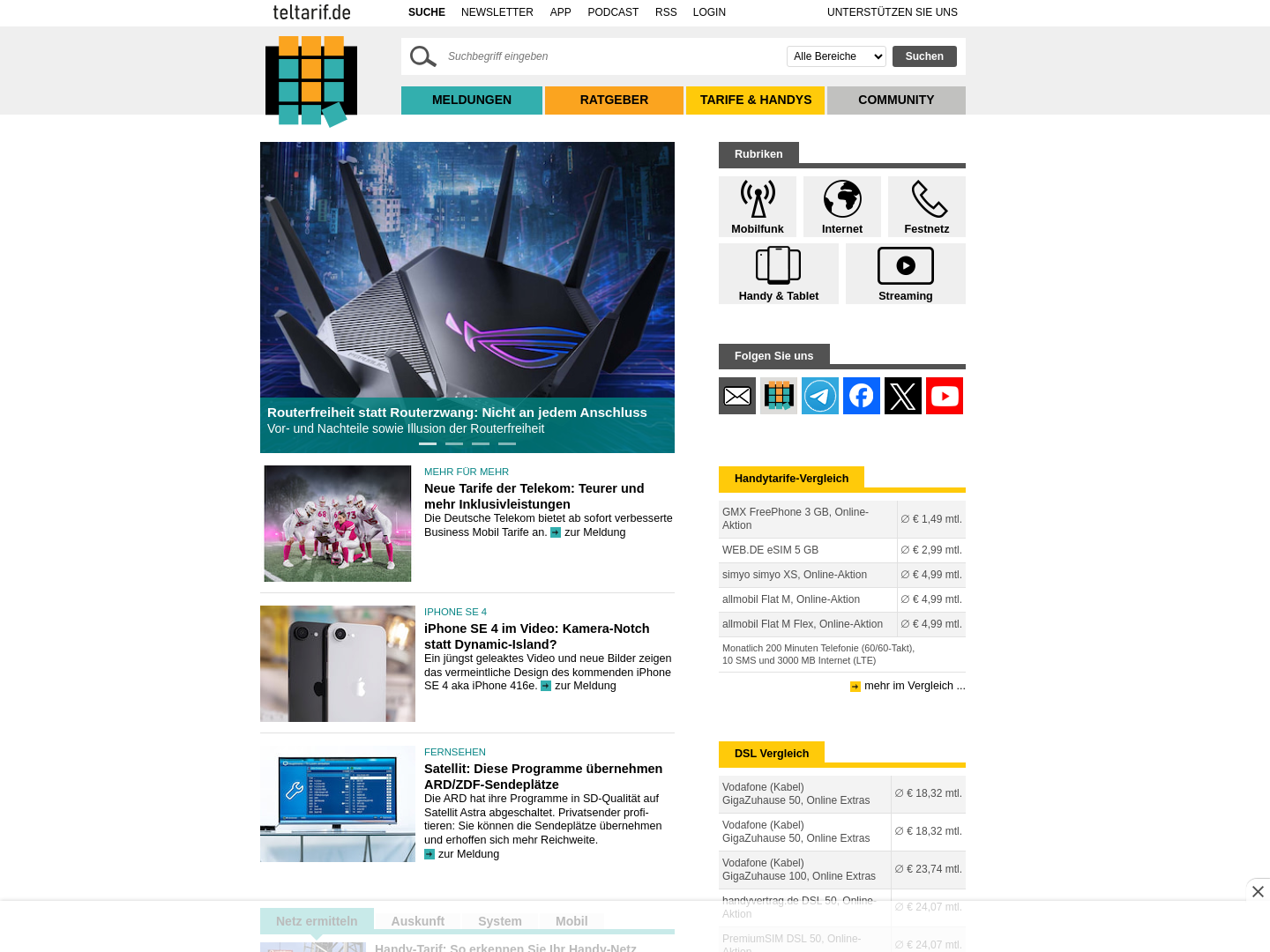Open headline 'Neue Tarife der Telekom'
1270x952 pixels.
534,496
